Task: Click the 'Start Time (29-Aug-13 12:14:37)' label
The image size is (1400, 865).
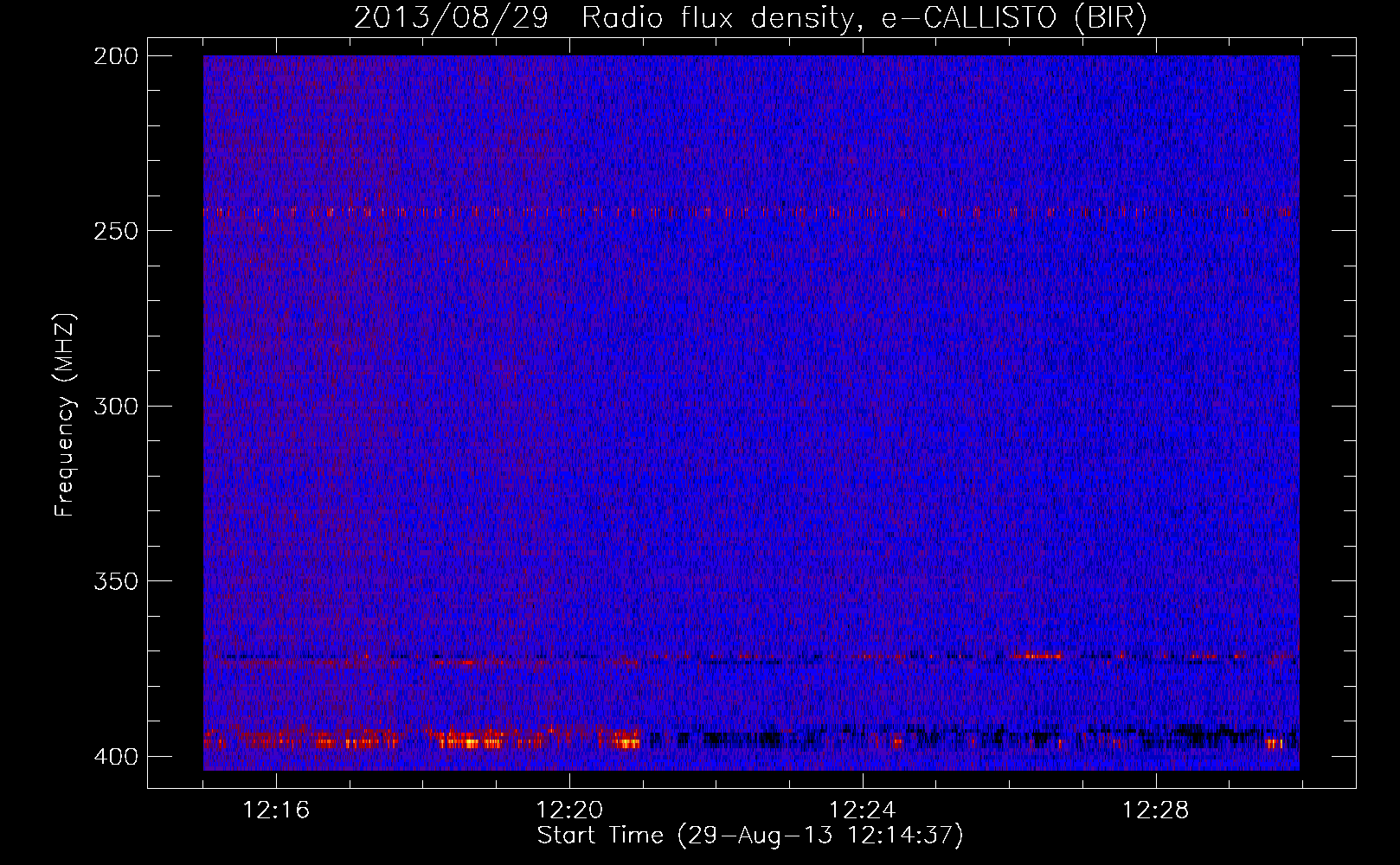Action: coord(750,836)
